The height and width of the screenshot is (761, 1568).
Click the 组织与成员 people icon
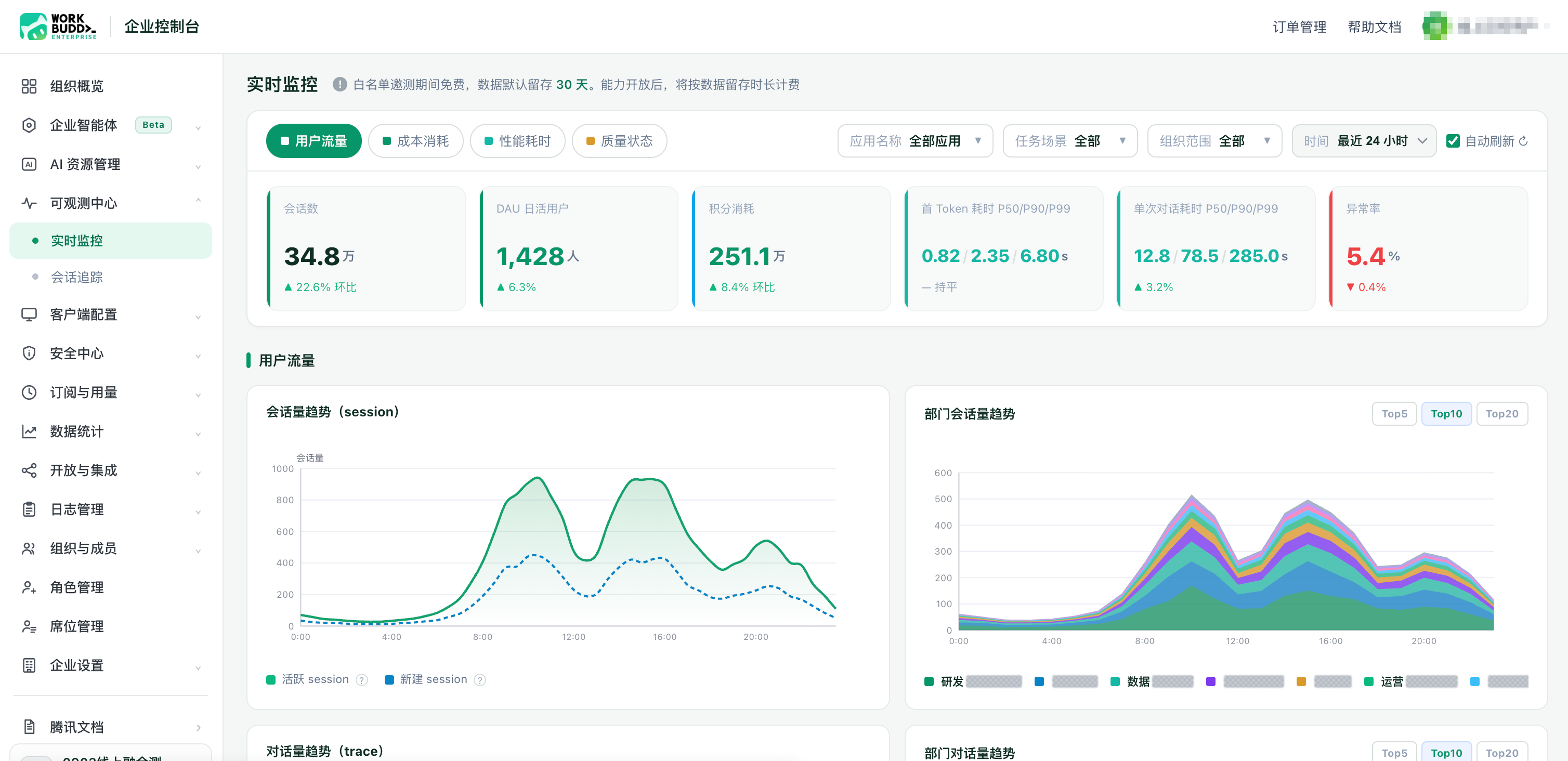(29, 548)
